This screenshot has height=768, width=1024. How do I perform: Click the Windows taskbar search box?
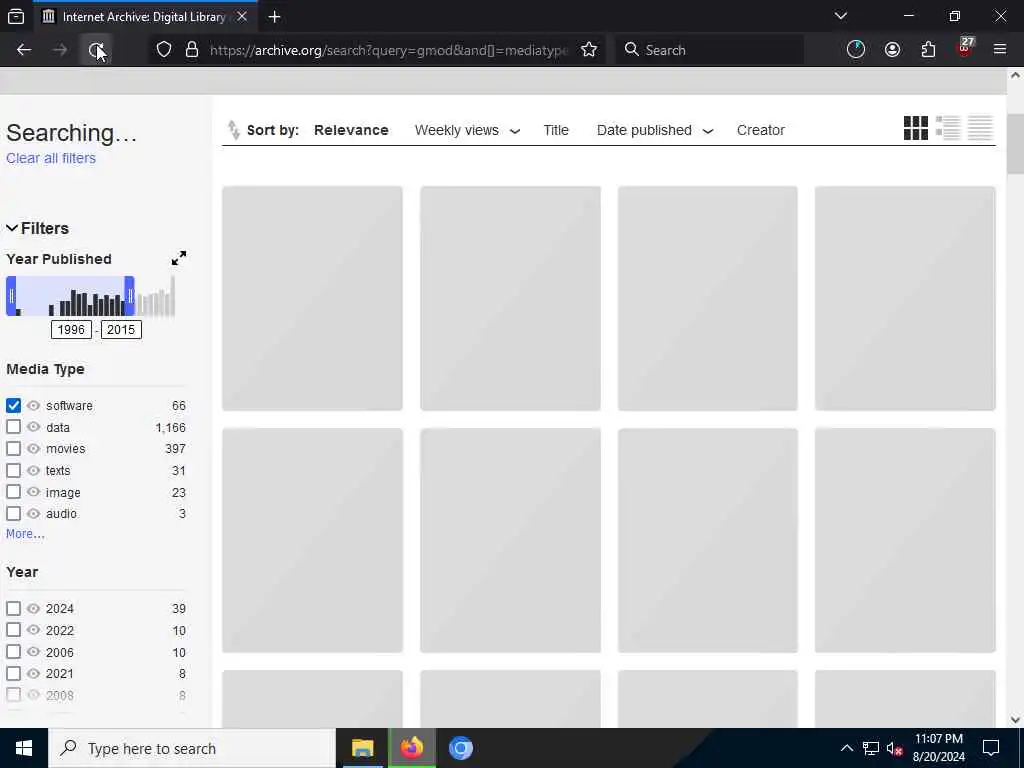191,748
